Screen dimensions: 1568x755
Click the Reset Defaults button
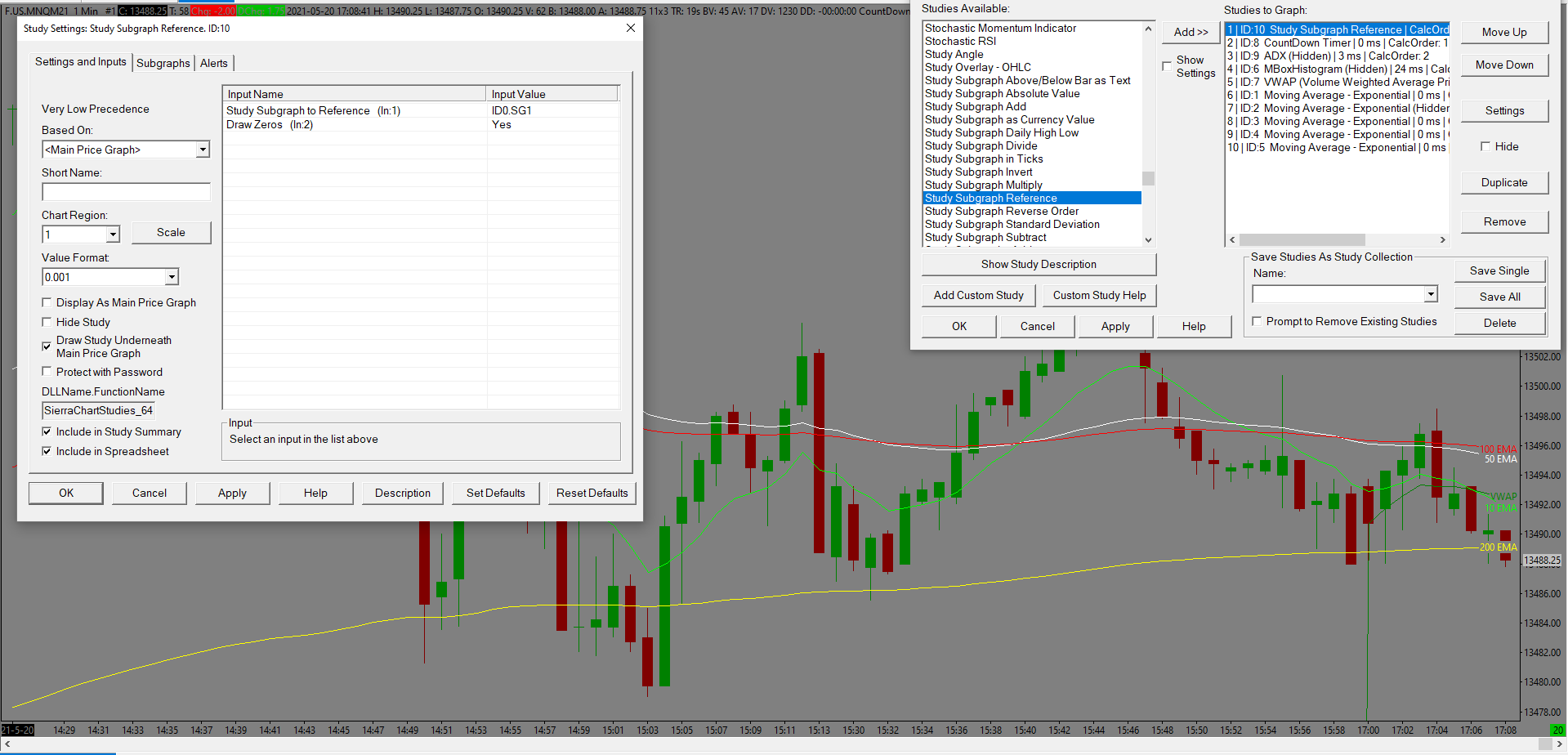592,493
